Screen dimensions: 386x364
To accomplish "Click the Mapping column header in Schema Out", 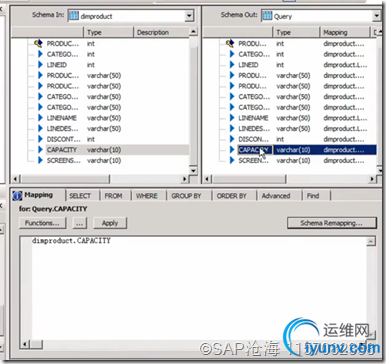I will 345,32.
